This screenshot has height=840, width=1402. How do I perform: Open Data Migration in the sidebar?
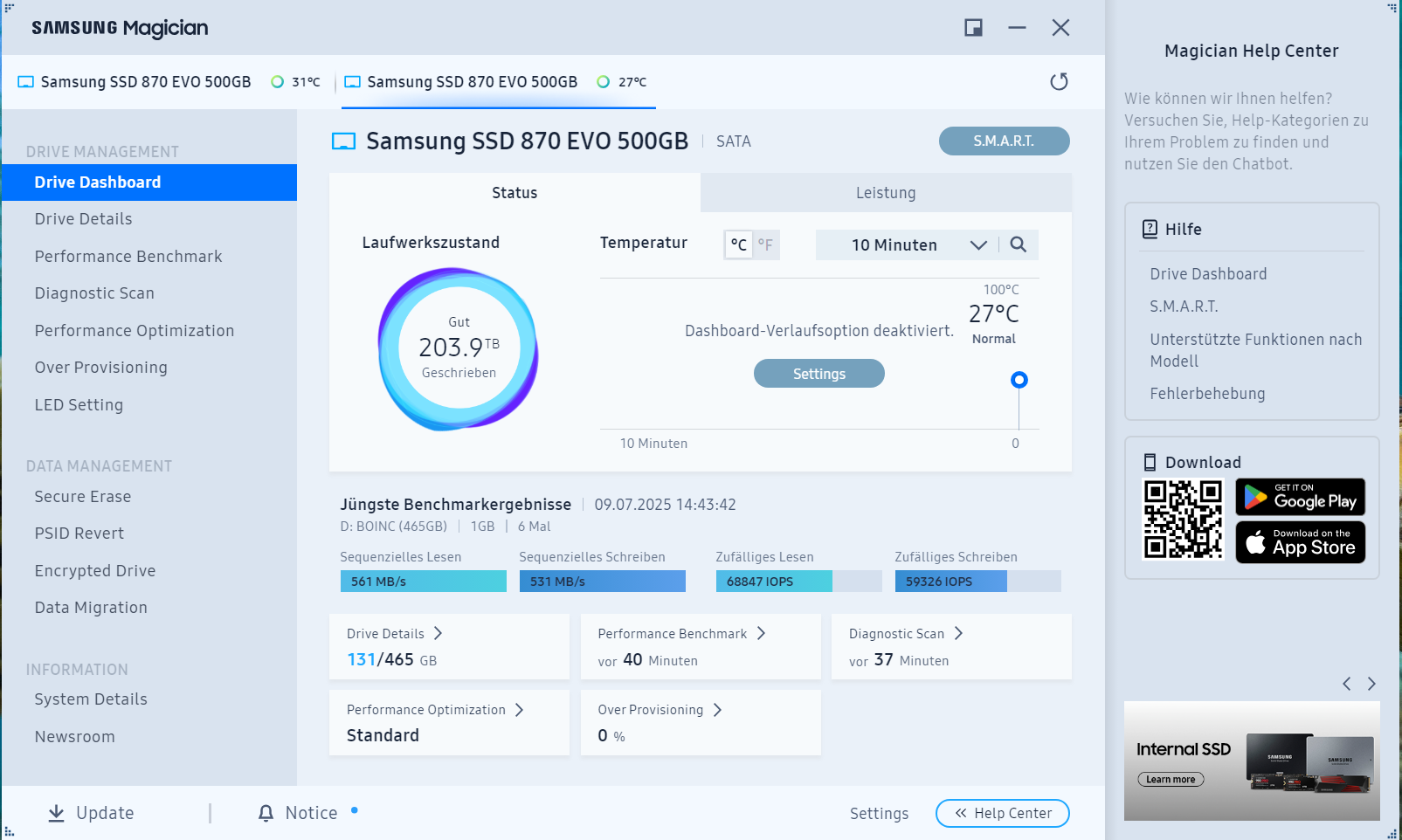[91, 608]
